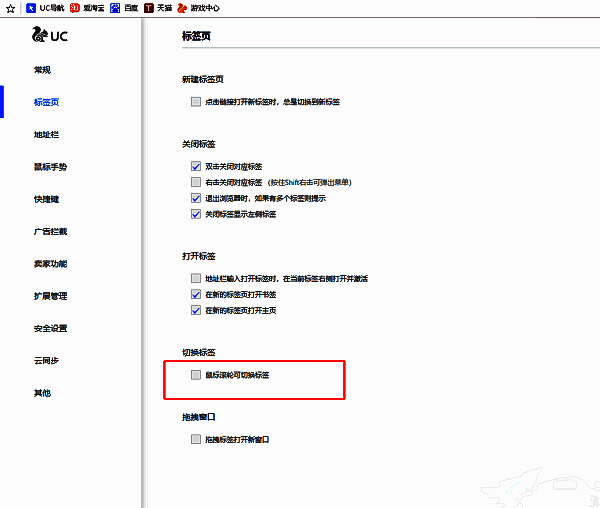Enable 地址栏输入打开标签时在右侧打开 checkbox
600x508 pixels.
pos(196,278)
